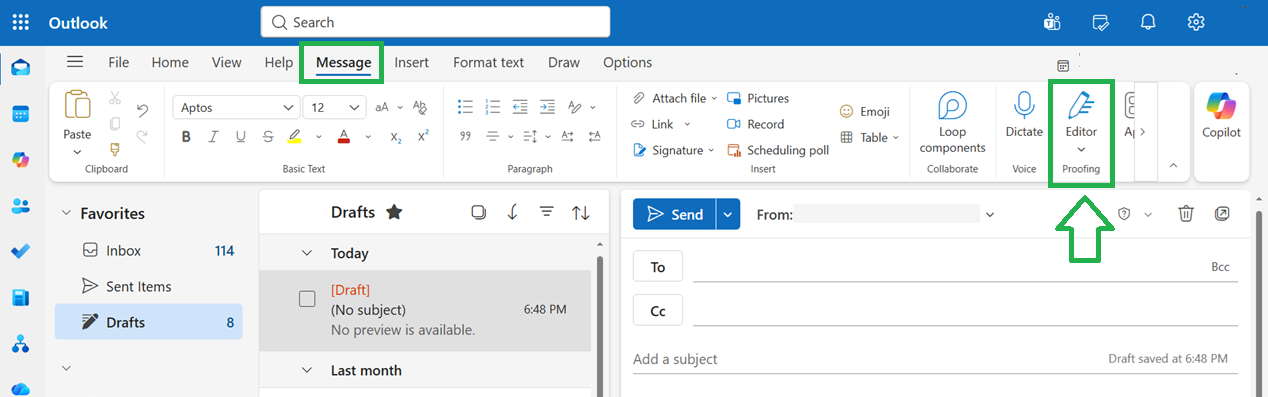Open the Calendar app in left rail
Image resolution: width=1268 pixels, height=397 pixels.
click(21, 114)
